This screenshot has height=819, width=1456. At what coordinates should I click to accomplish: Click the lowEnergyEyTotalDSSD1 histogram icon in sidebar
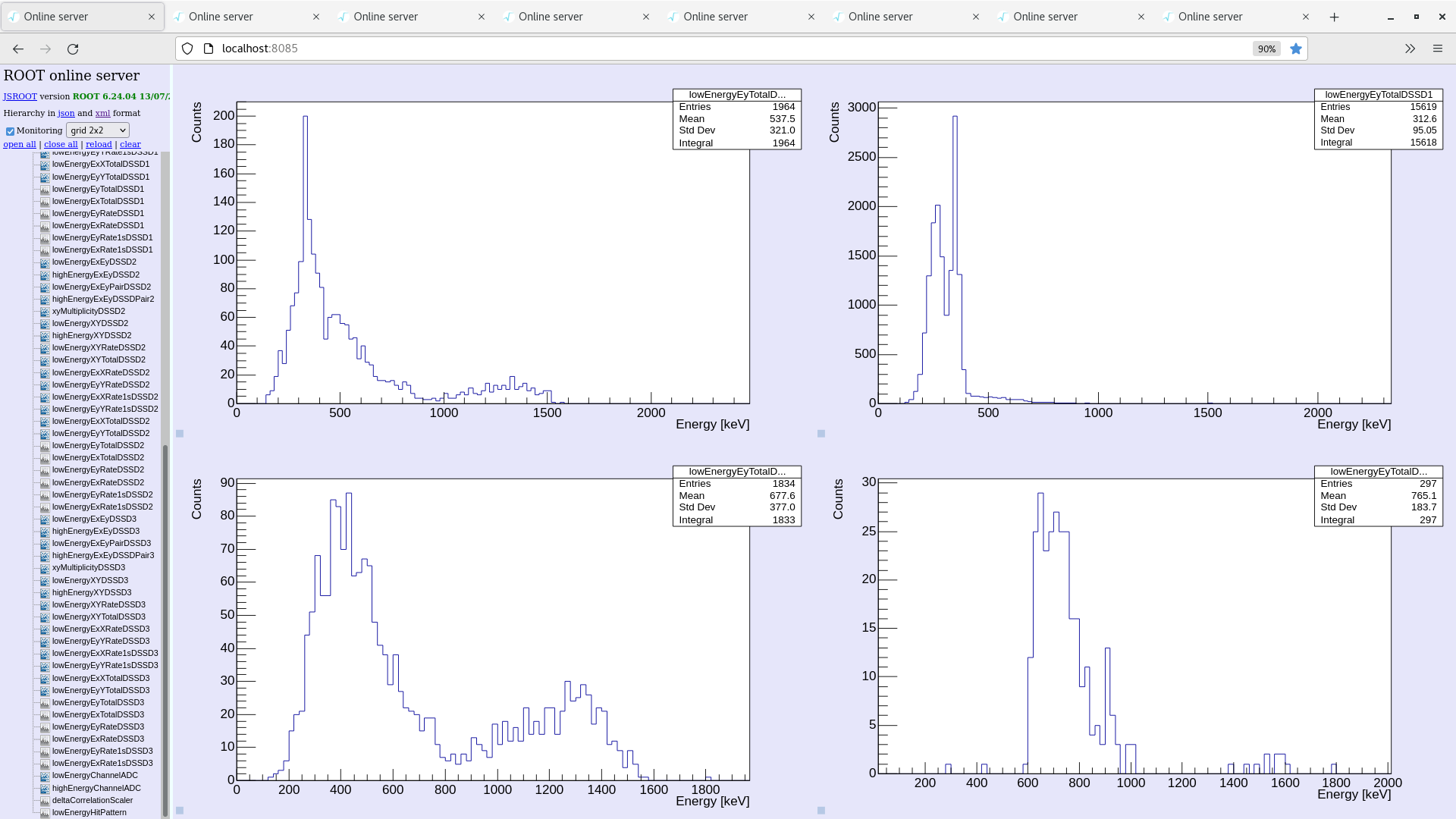click(x=45, y=189)
